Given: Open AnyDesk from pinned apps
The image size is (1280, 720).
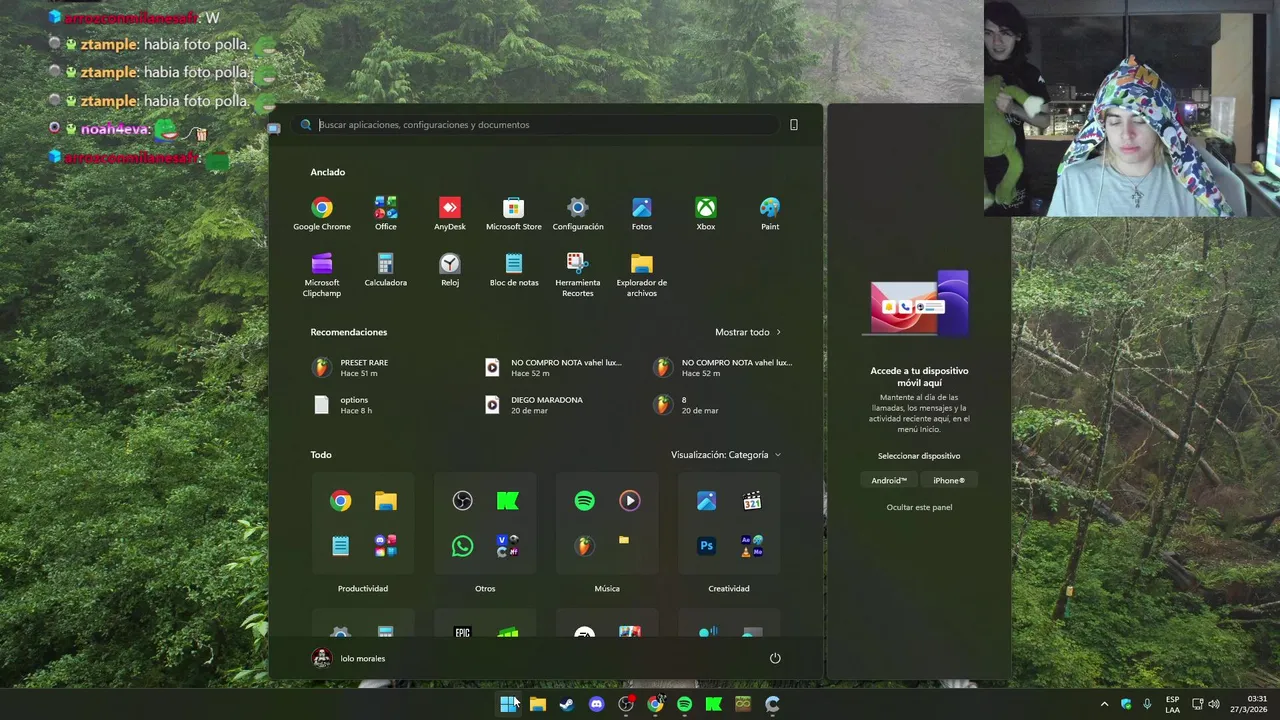Looking at the screenshot, I should [450, 213].
